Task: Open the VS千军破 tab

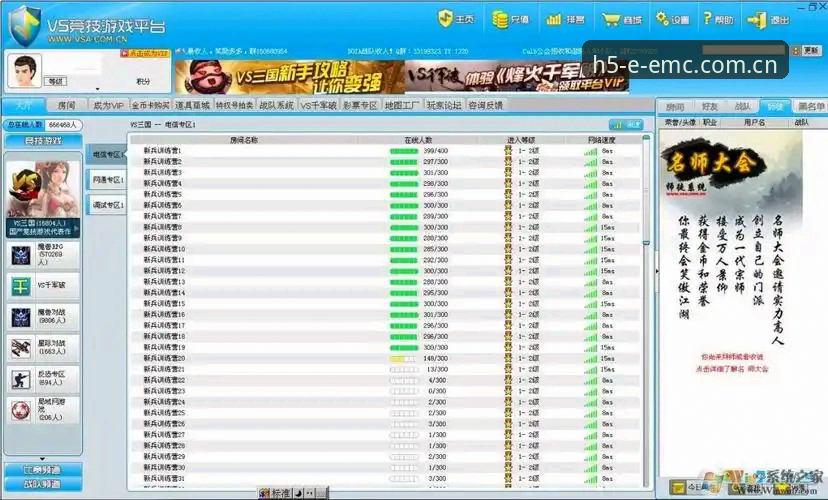Action: click(x=319, y=105)
